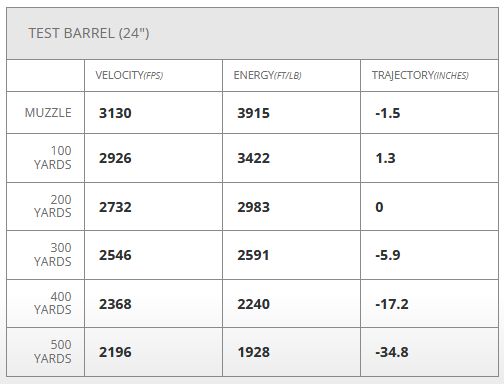Click the 200 YARDS row label
The width and height of the screenshot is (504, 384).
(x=53, y=206)
